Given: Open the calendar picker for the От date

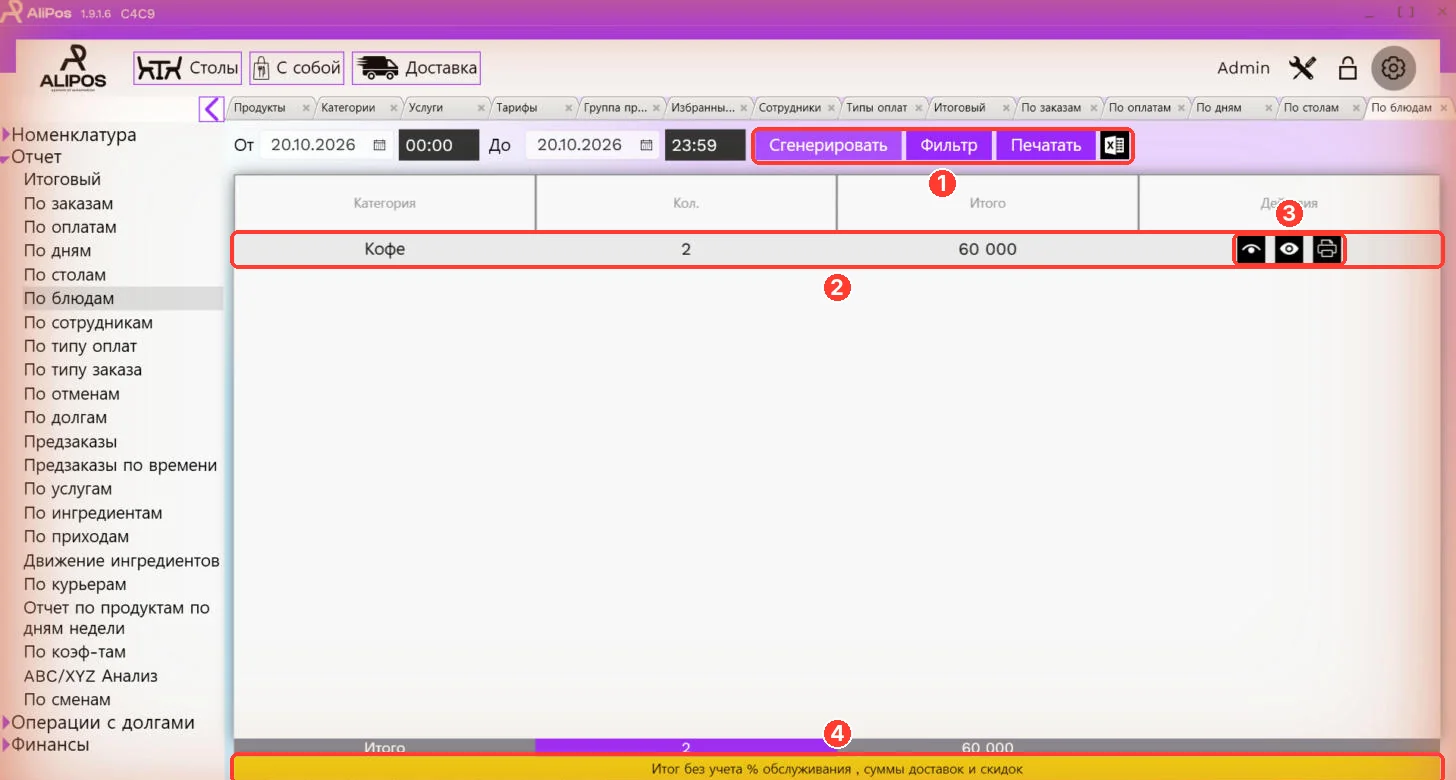Looking at the screenshot, I should coord(379,145).
